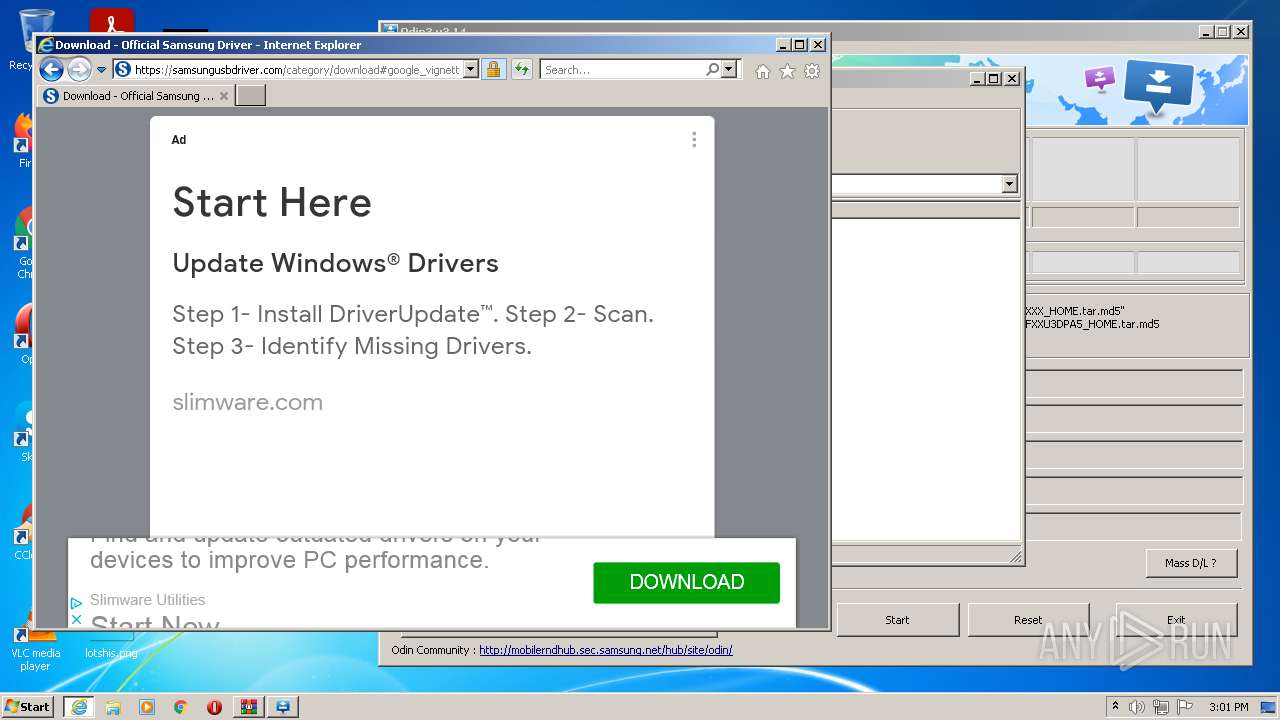Click the Internet Explorer taskbar icon
The height and width of the screenshot is (720, 1280).
click(79, 706)
